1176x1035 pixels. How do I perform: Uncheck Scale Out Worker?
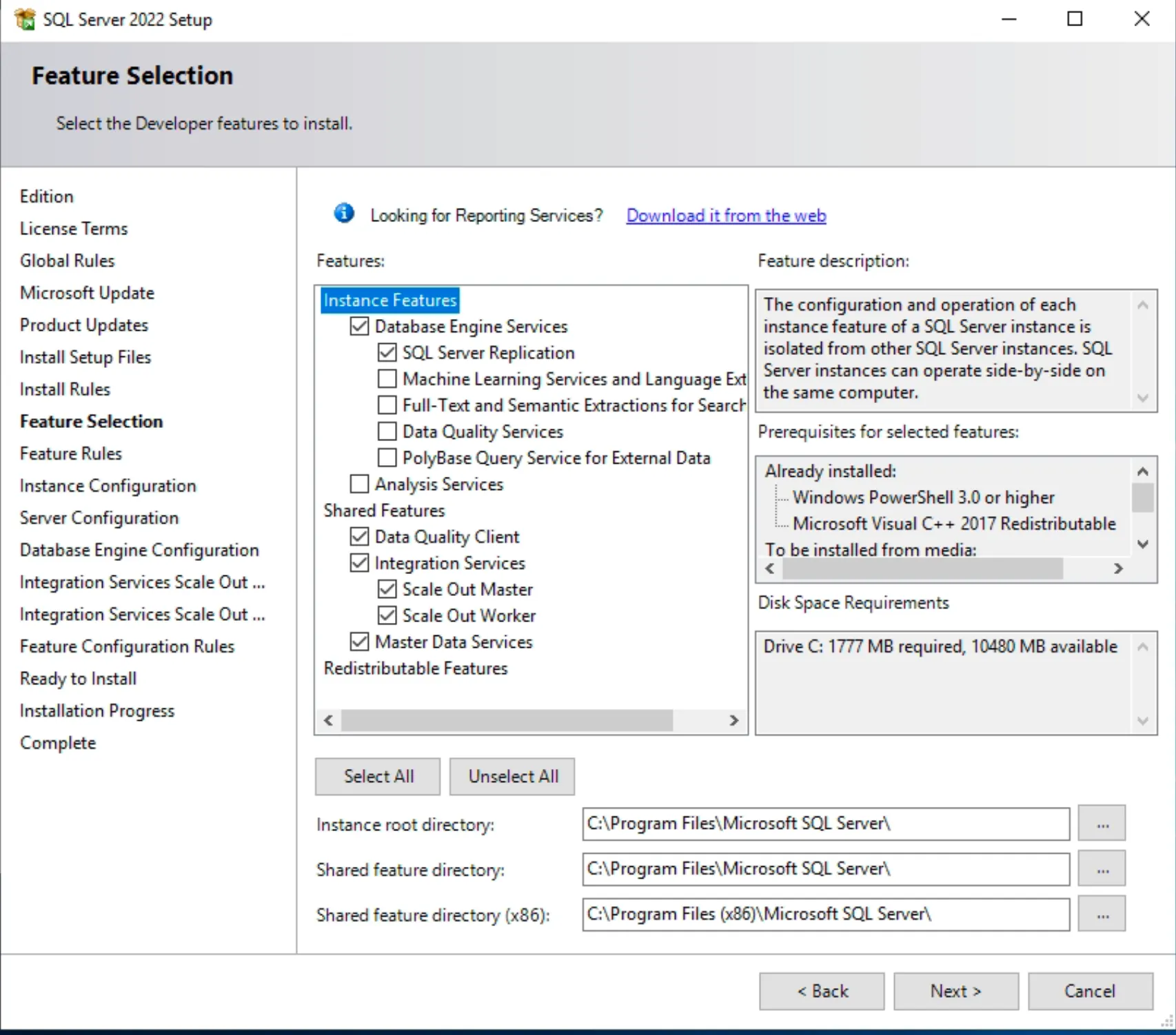pos(387,615)
